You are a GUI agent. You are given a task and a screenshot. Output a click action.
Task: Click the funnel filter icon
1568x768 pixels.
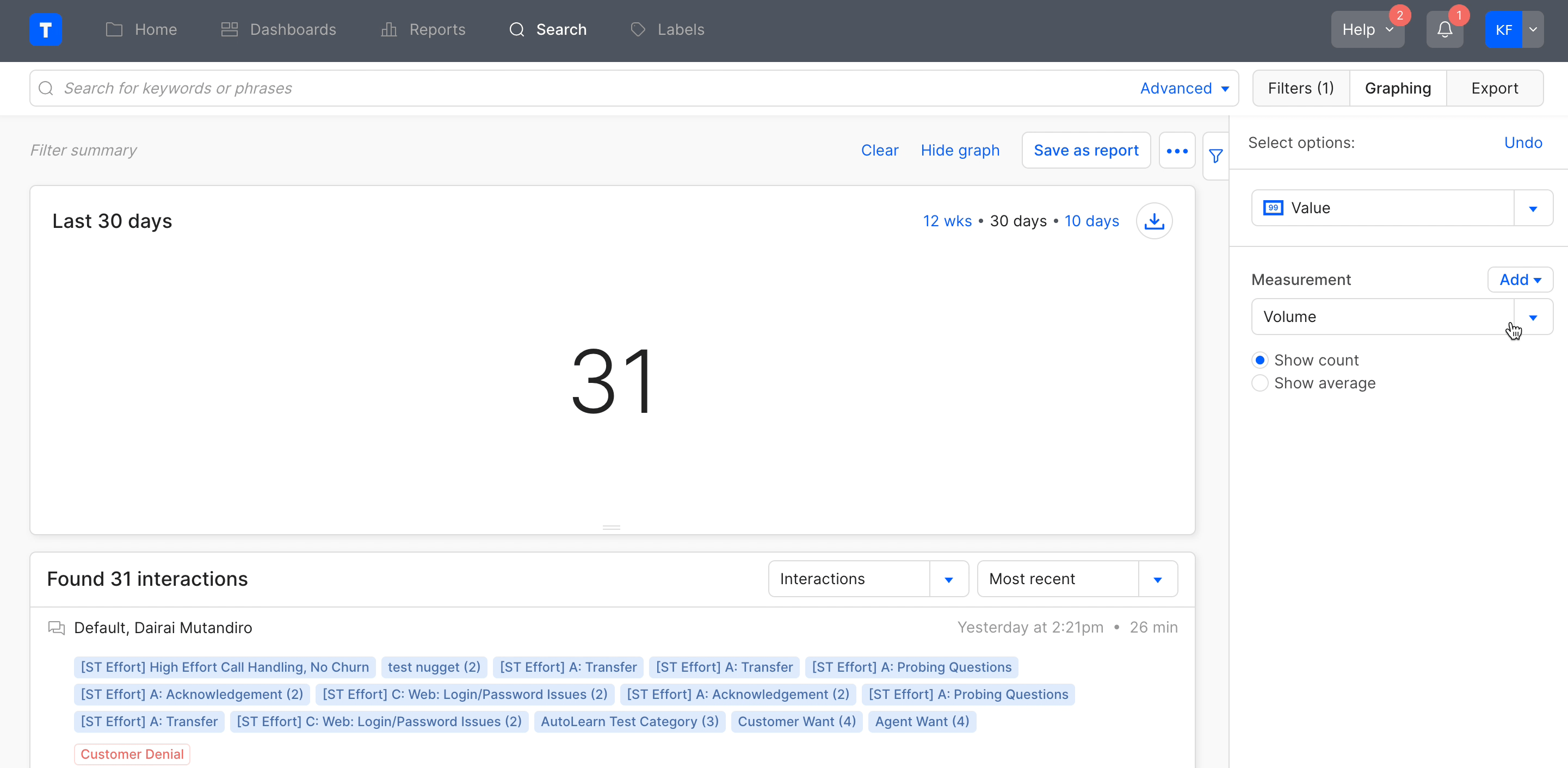1215,157
